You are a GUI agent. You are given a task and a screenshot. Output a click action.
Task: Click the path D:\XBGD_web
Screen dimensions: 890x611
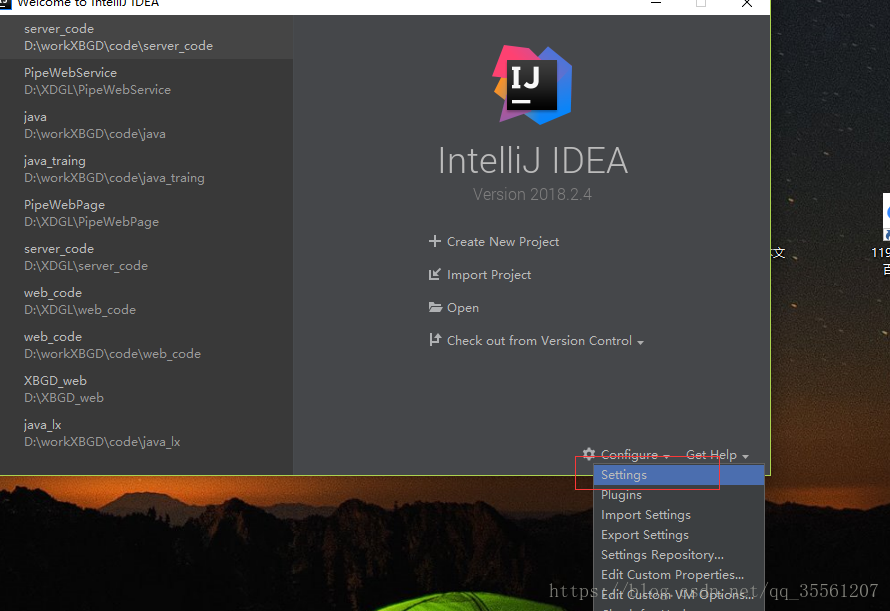coord(64,398)
